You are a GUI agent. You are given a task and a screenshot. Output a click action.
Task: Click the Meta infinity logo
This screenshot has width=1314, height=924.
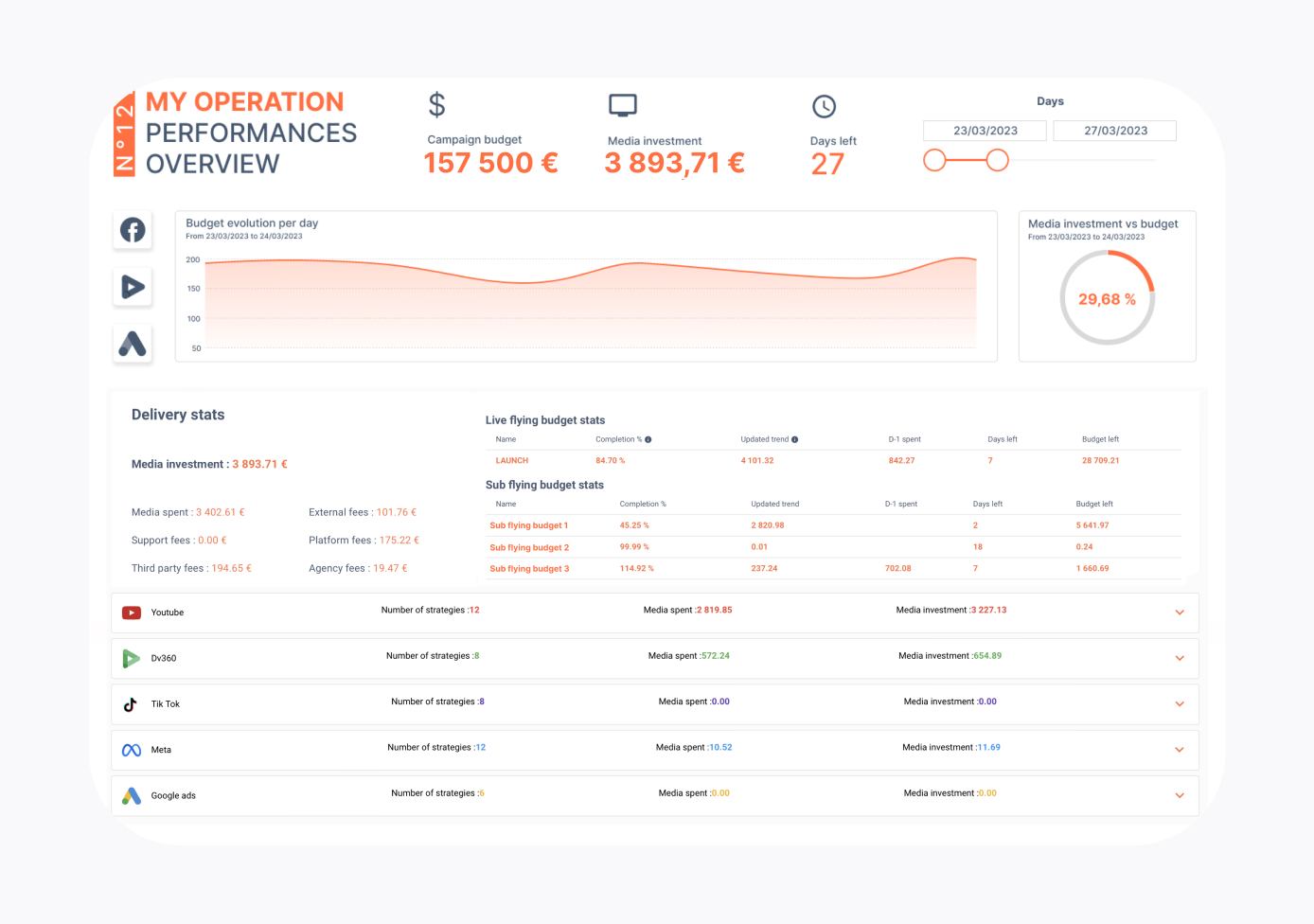click(132, 750)
